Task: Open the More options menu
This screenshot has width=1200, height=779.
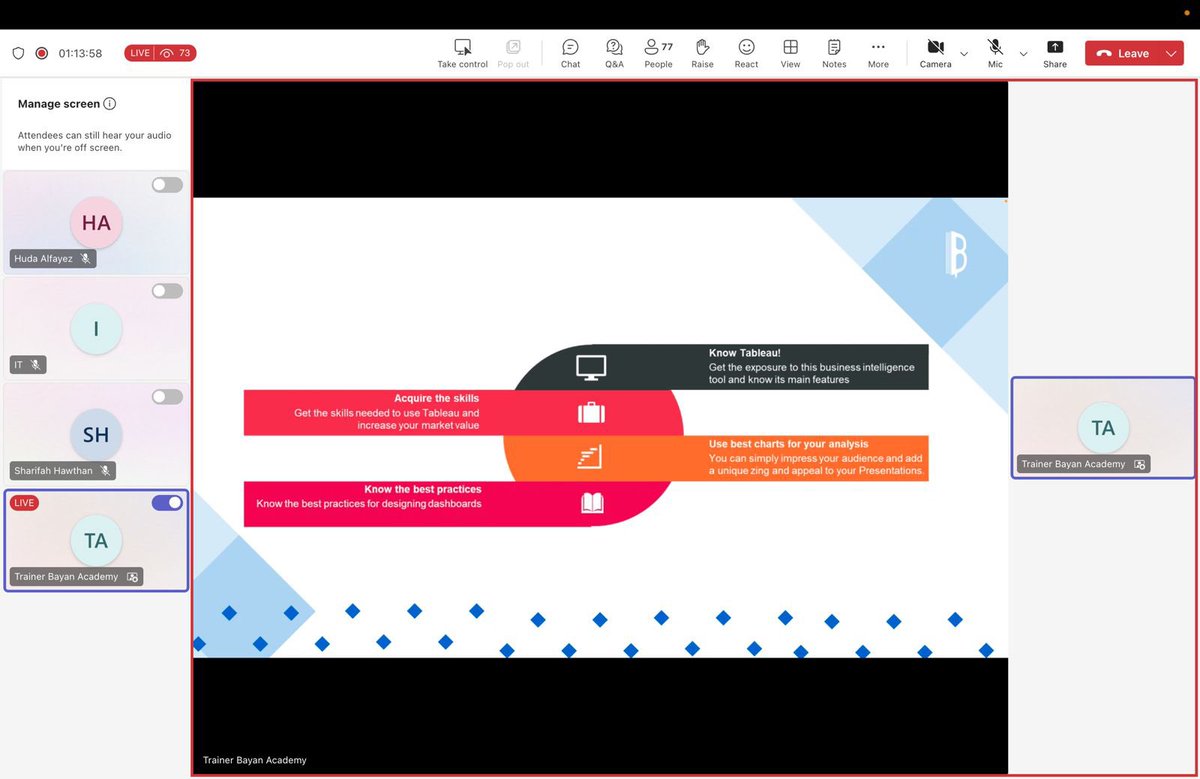Action: click(878, 54)
